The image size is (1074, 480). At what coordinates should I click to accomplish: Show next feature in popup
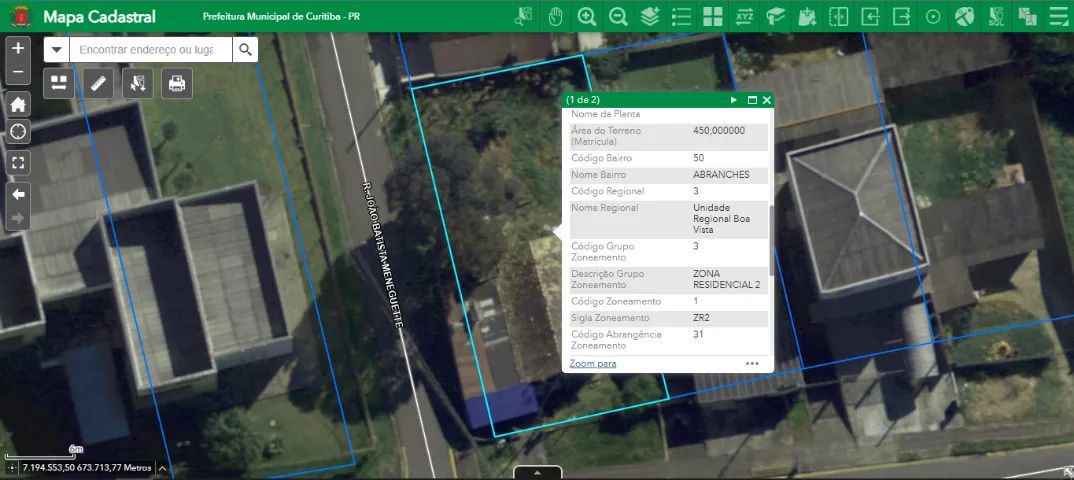[x=734, y=100]
